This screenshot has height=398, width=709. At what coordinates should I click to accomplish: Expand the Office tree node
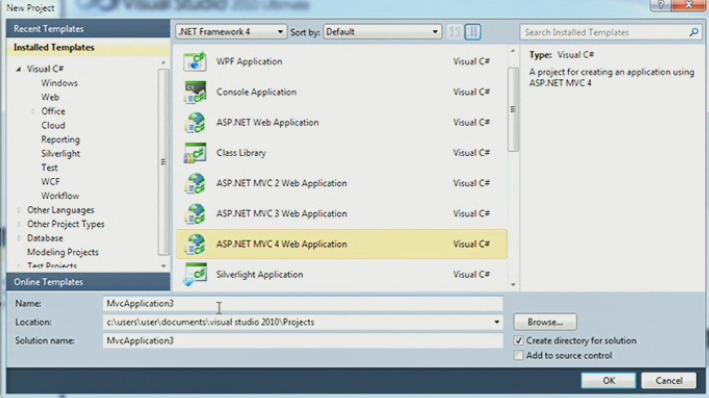pos(33,111)
